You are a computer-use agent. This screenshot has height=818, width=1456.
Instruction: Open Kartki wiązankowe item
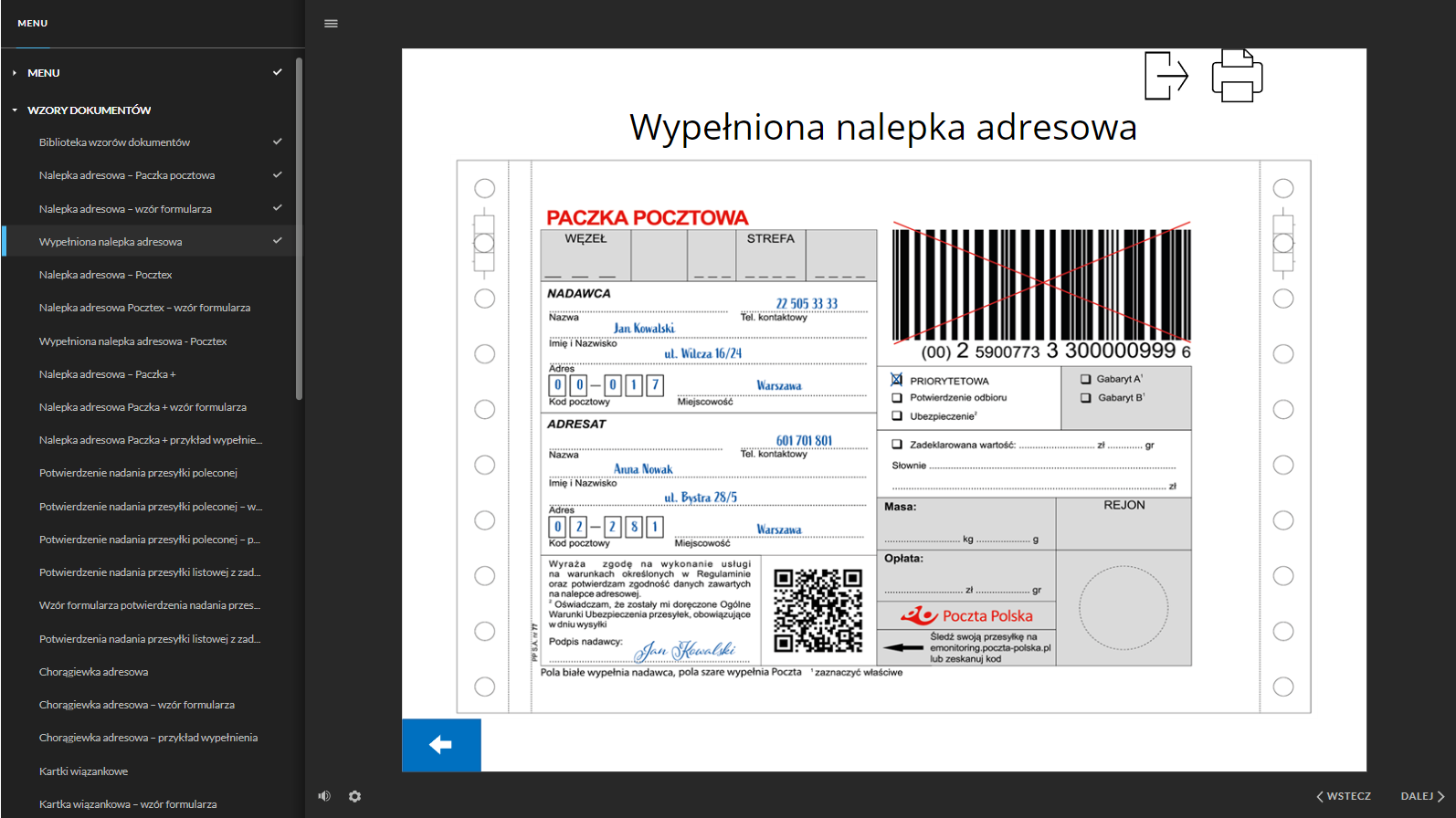coord(83,771)
